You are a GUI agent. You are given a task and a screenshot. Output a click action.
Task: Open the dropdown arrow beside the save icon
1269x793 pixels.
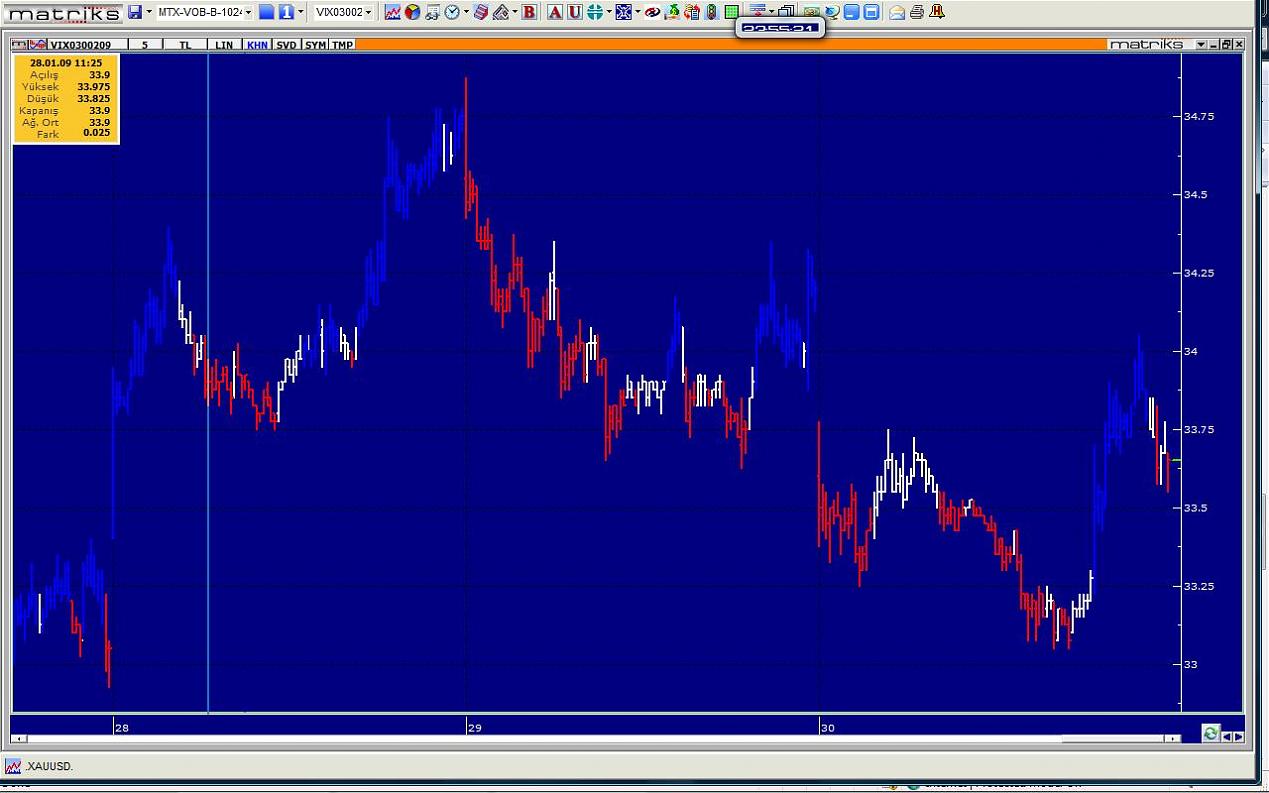pyautogui.click(x=149, y=12)
